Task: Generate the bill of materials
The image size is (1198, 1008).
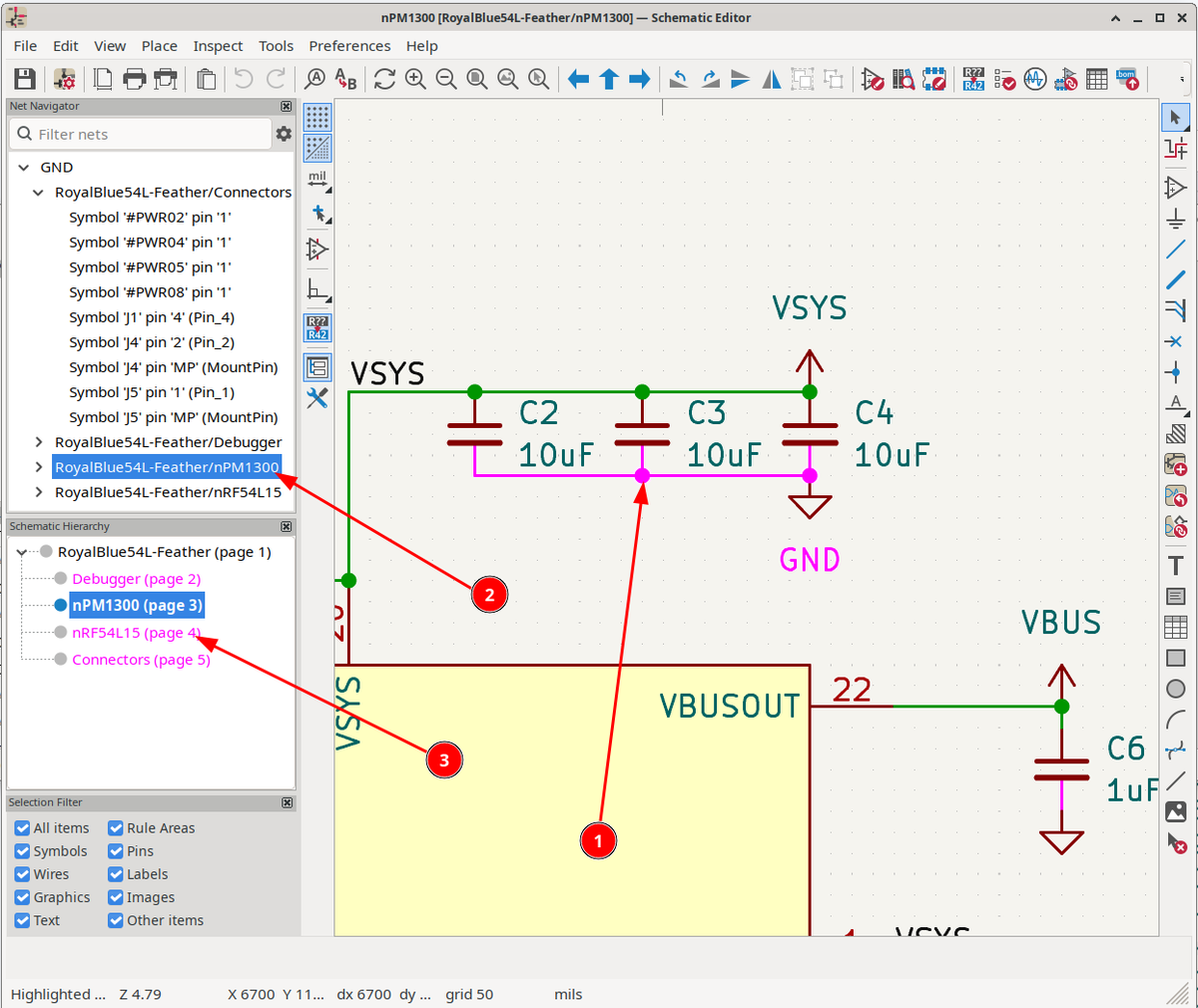Action: point(1128,79)
